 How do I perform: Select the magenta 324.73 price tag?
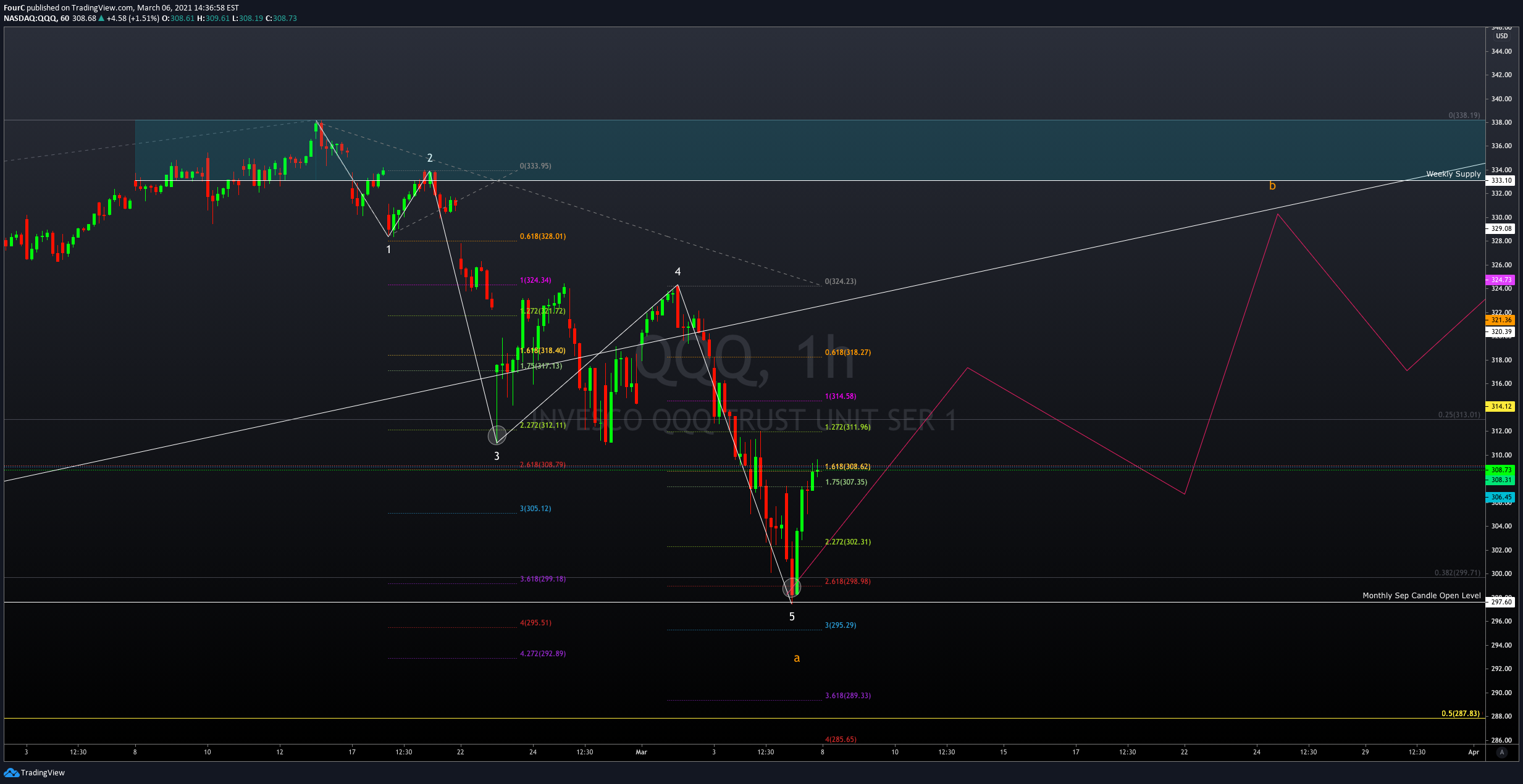[x=1500, y=280]
